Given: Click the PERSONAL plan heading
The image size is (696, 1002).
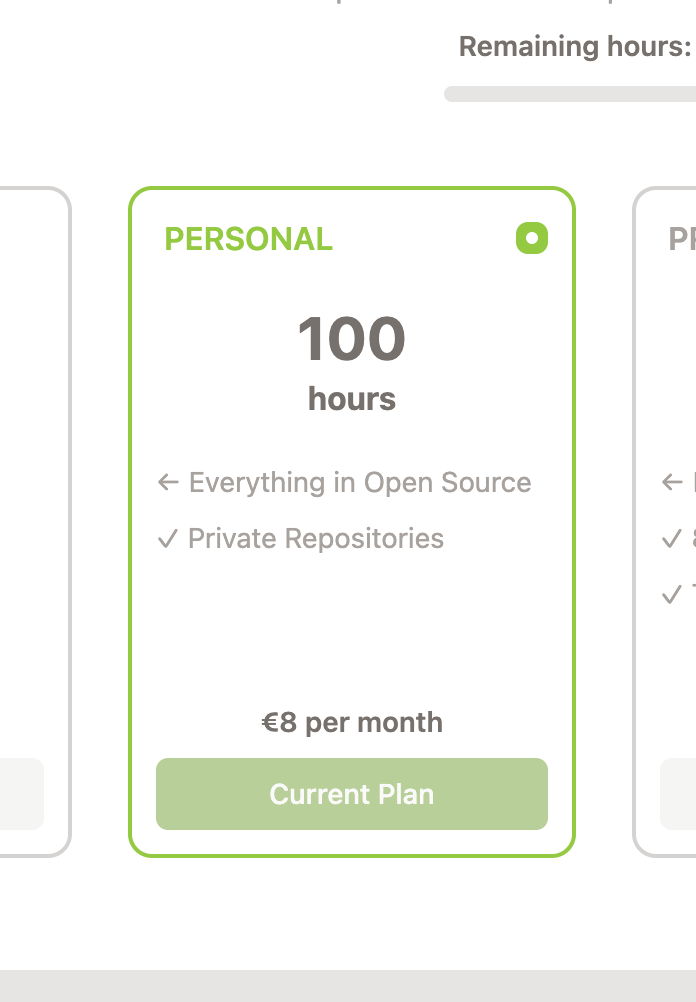Looking at the screenshot, I should tap(248, 240).
